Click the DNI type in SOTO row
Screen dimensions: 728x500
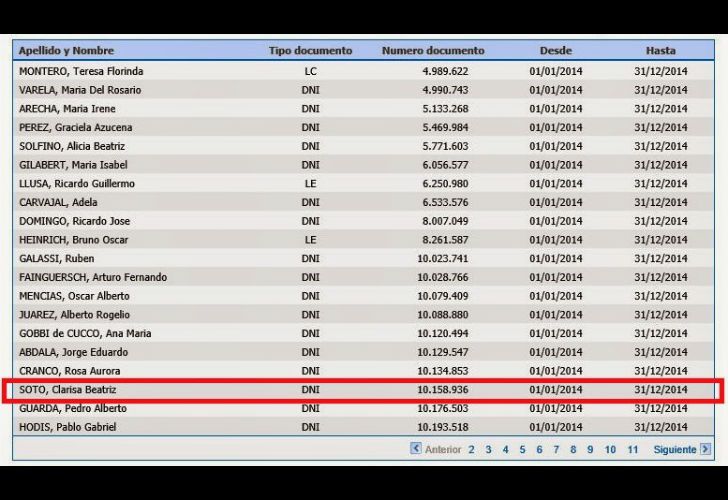pos(310,390)
